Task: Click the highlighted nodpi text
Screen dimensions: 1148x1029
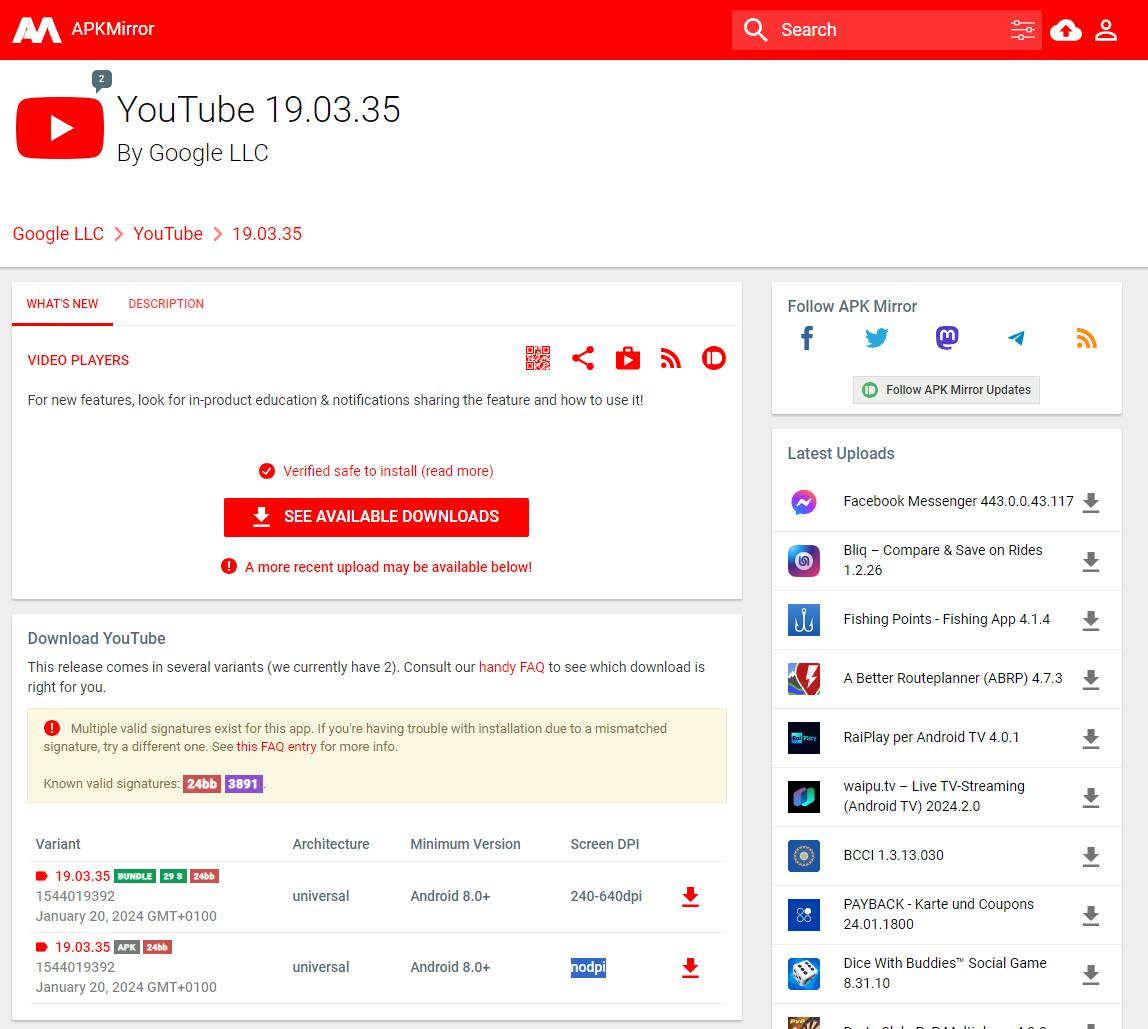Action: (588, 967)
